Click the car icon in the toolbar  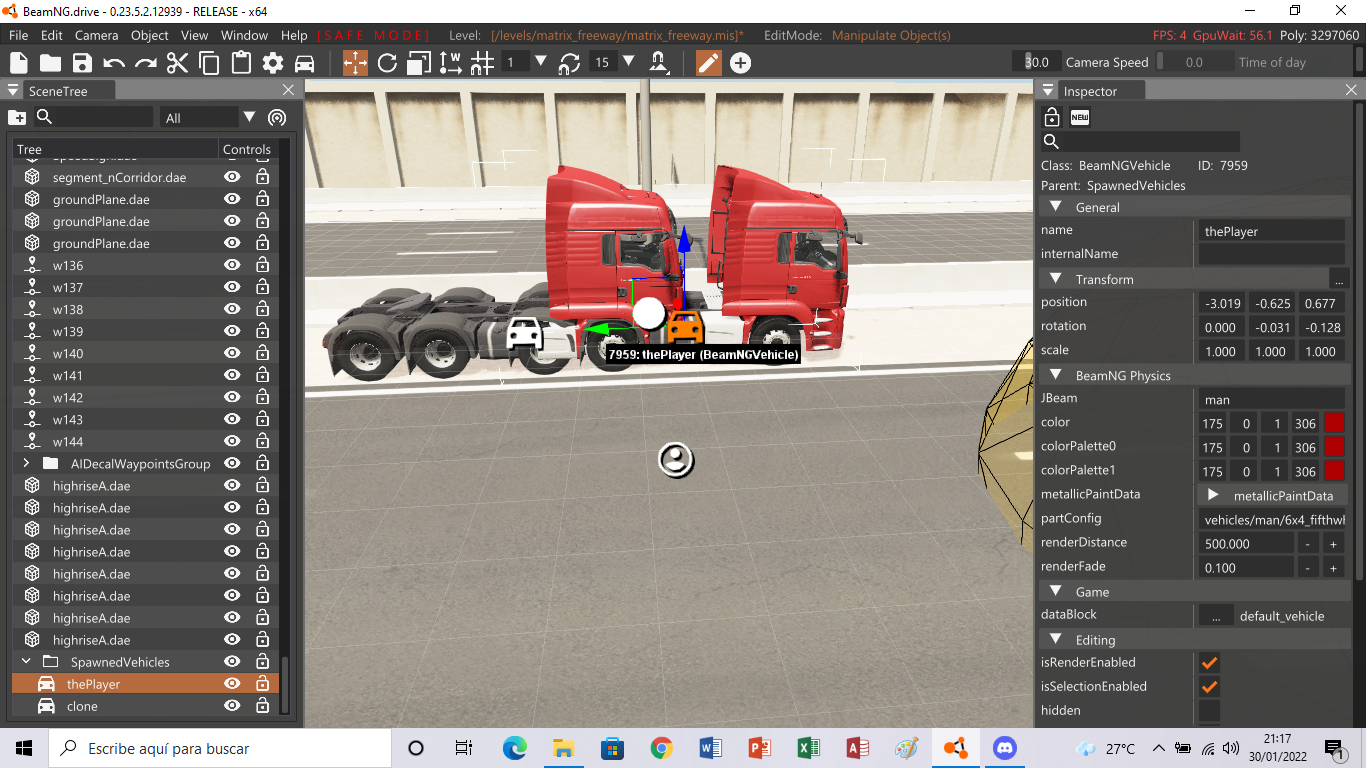pos(305,63)
